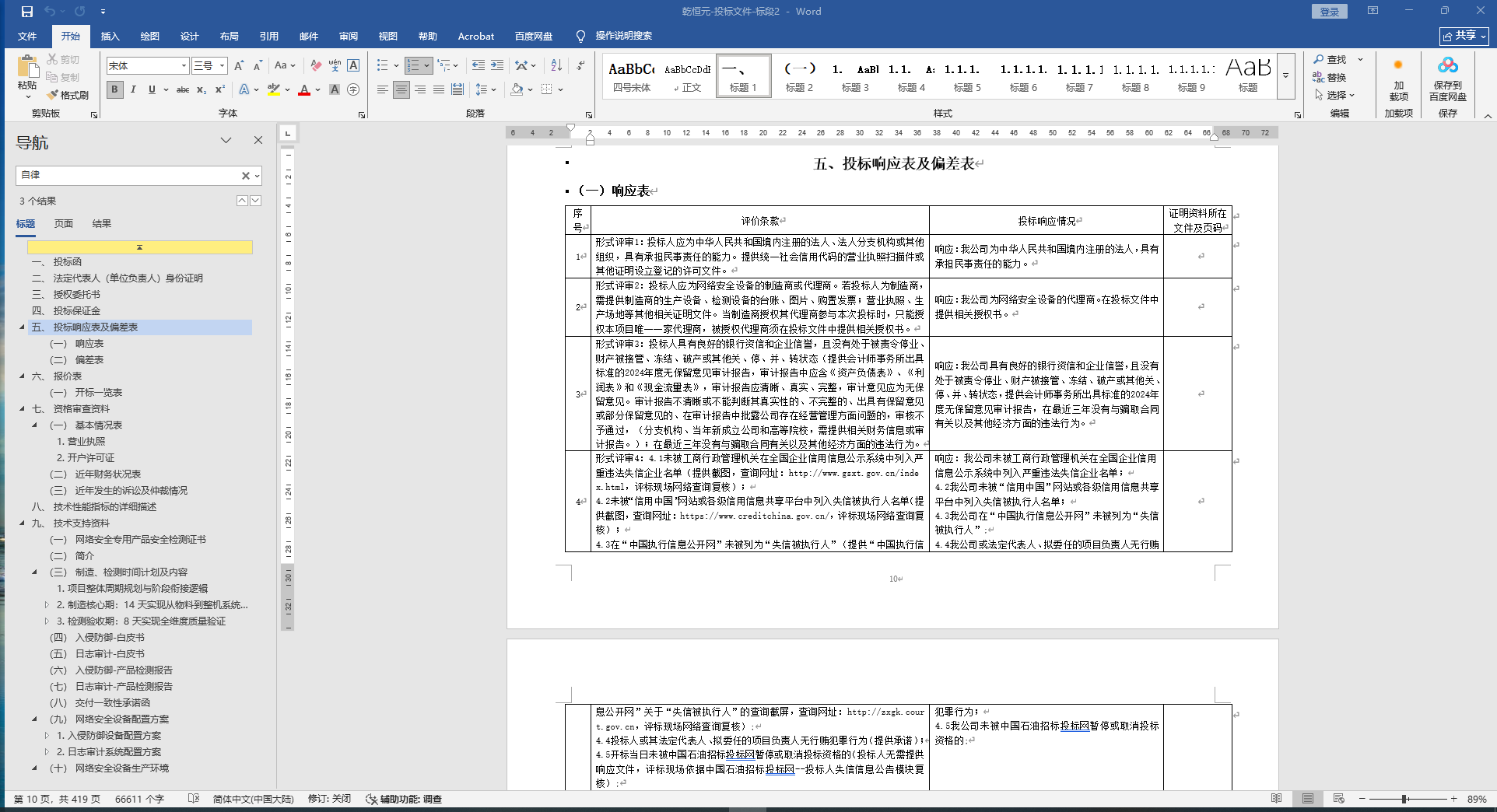
Task: Increase font size with the larger A icon
Action: [239, 66]
